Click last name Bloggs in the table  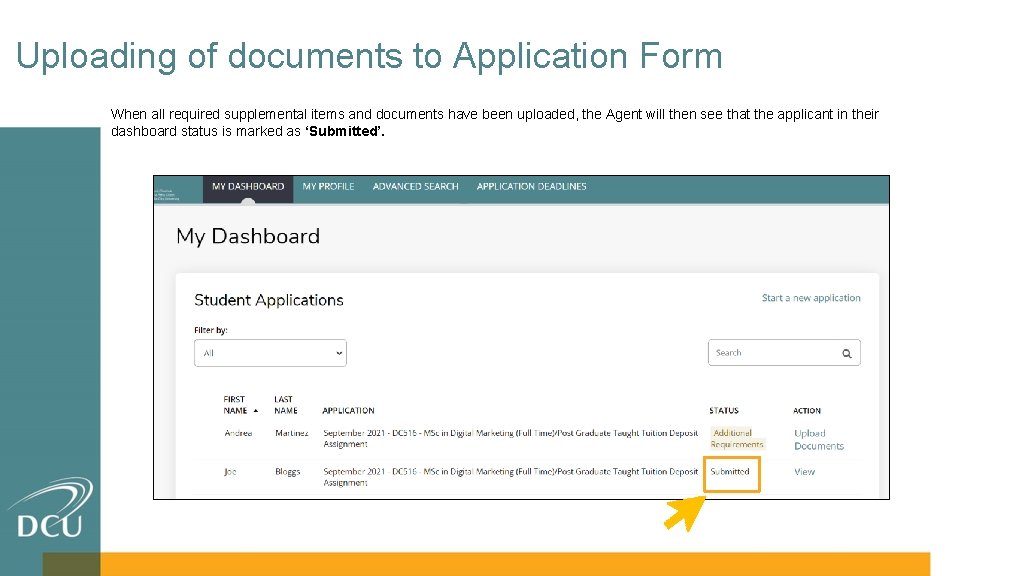[x=287, y=472]
